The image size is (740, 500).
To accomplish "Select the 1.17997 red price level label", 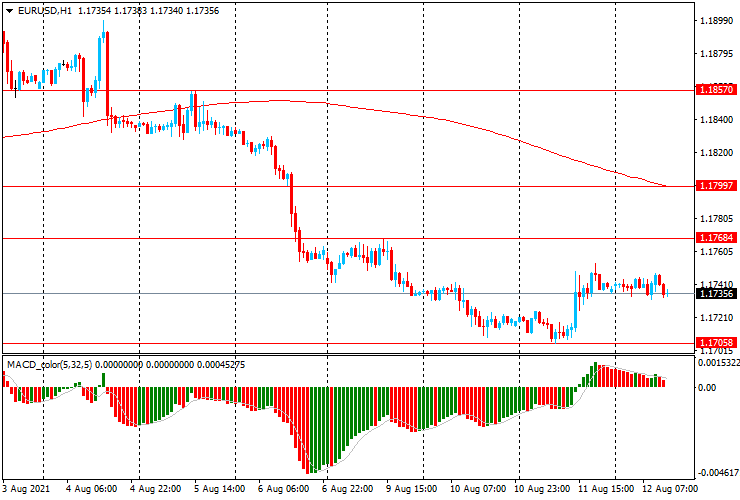I will (x=716, y=186).
